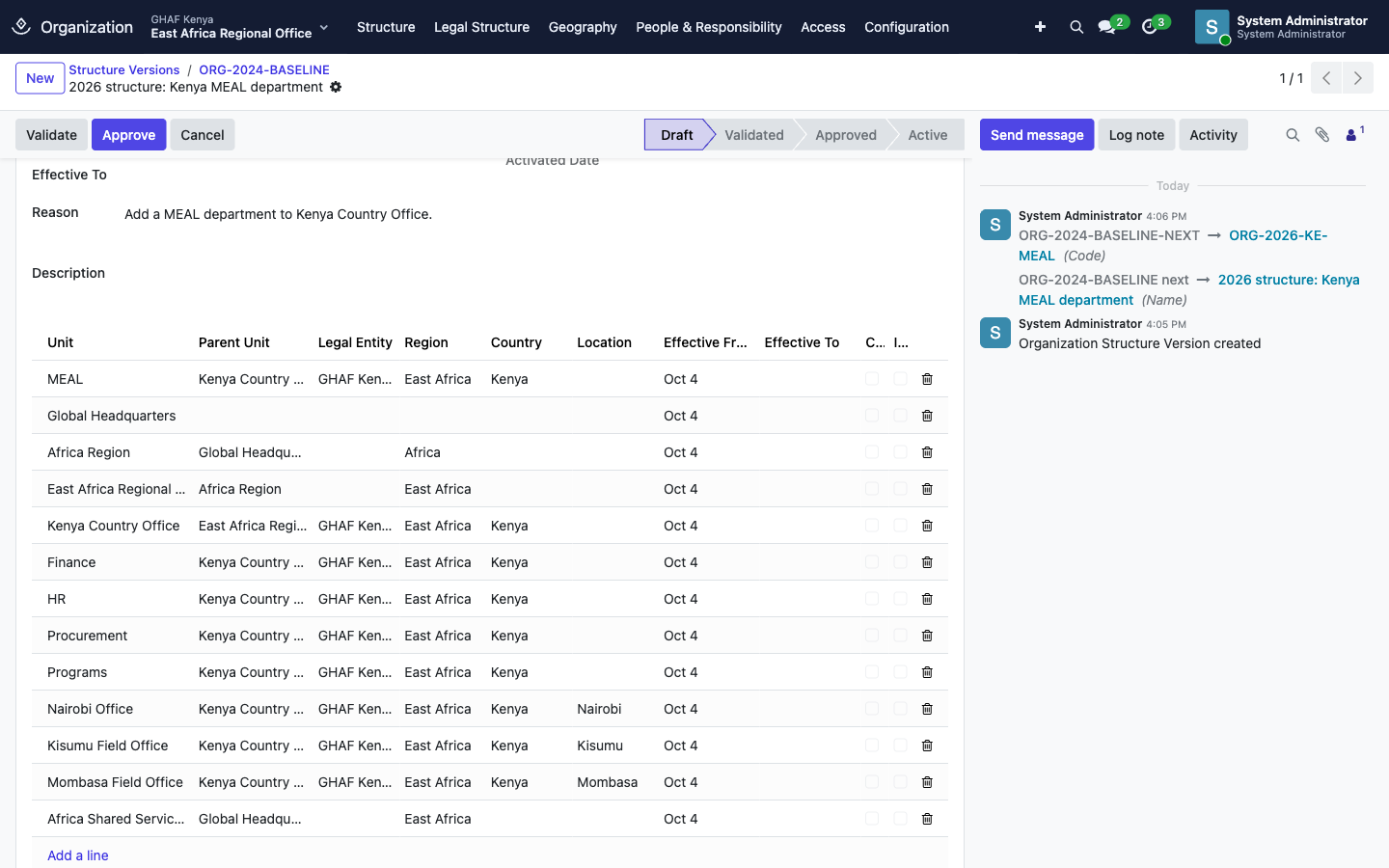This screenshot has width=1389, height=868.
Task: Expand the company switcher East Africa Regional Office
Action: (x=240, y=27)
